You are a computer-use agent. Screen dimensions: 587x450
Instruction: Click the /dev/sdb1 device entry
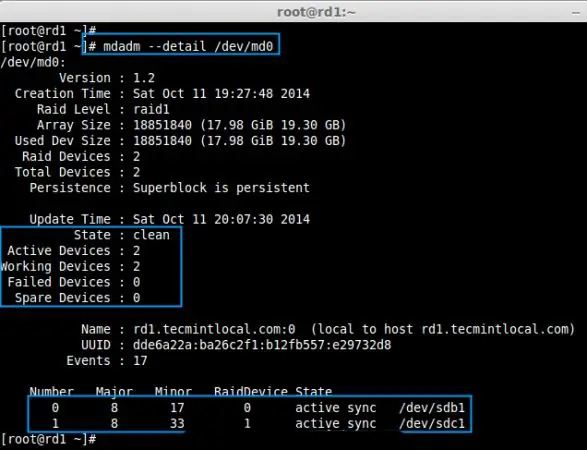point(432,408)
